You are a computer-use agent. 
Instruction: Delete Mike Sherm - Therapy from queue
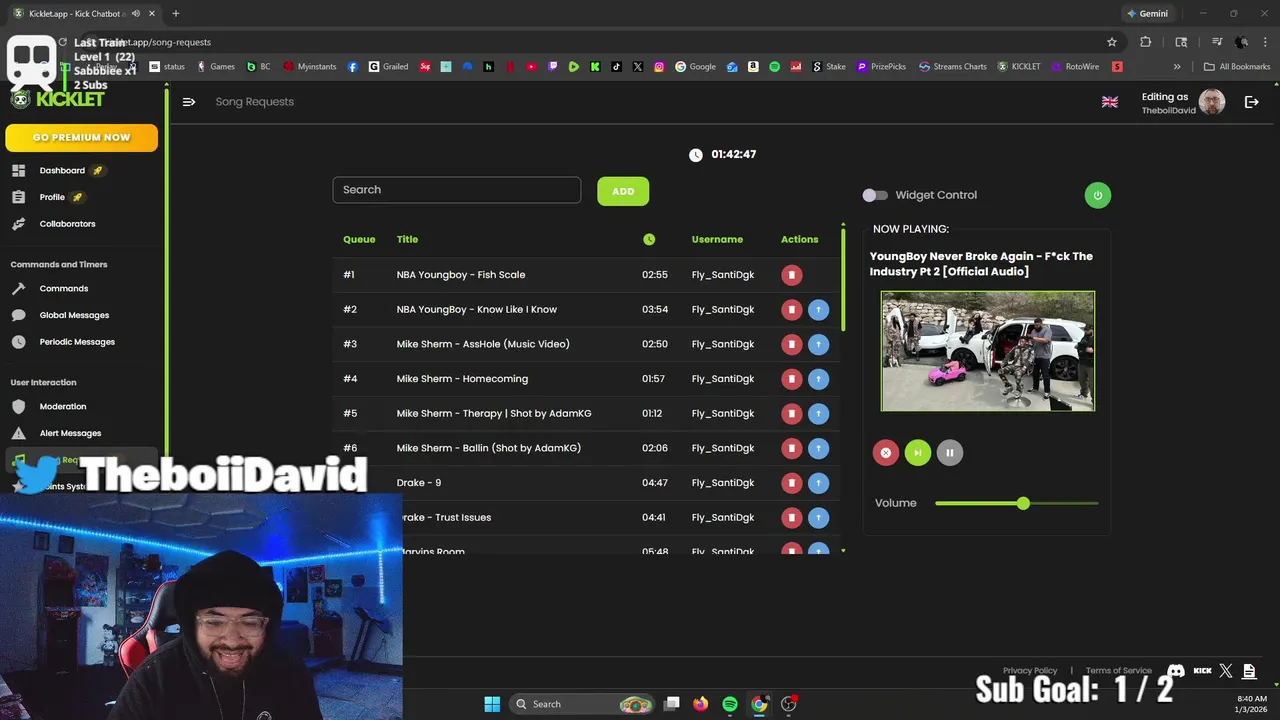coord(791,413)
